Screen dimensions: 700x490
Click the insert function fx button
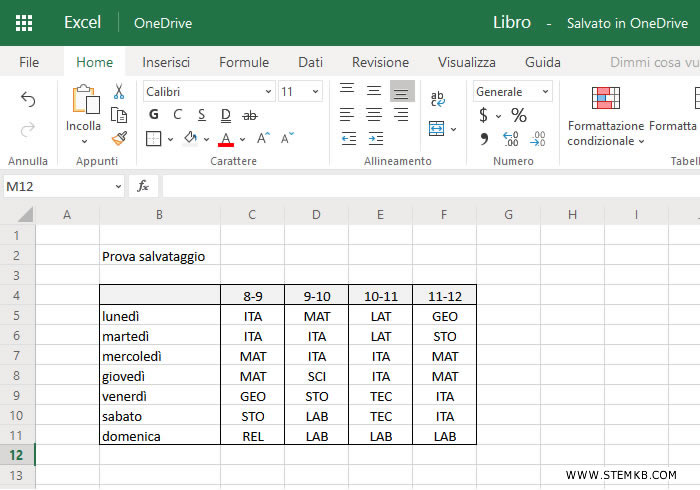pyautogui.click(x=143, y=186)
